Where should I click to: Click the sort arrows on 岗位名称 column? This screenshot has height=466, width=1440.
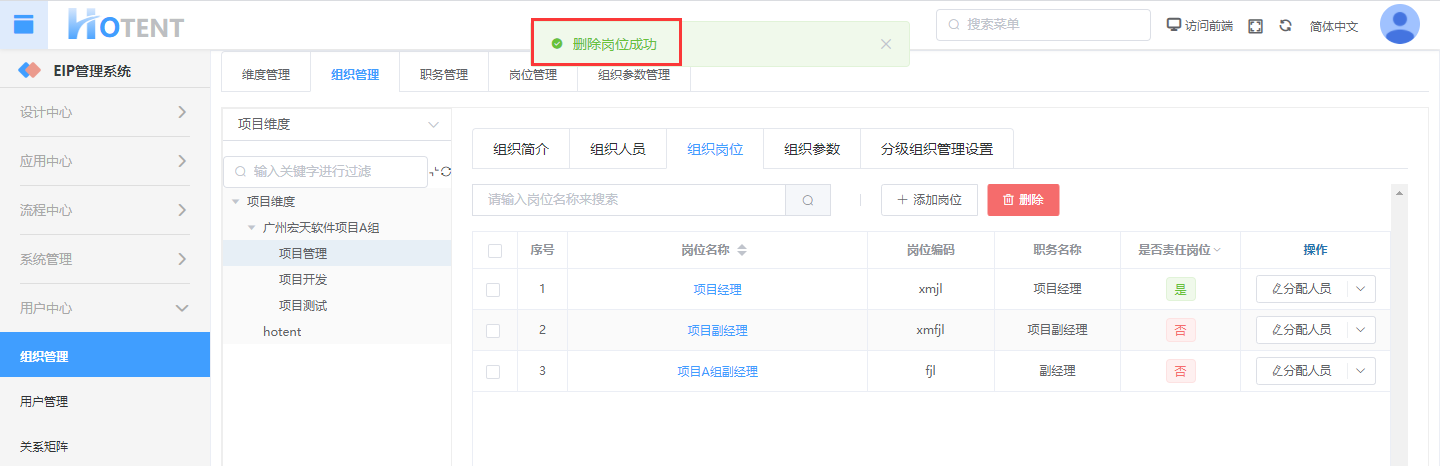click(742, 250)
